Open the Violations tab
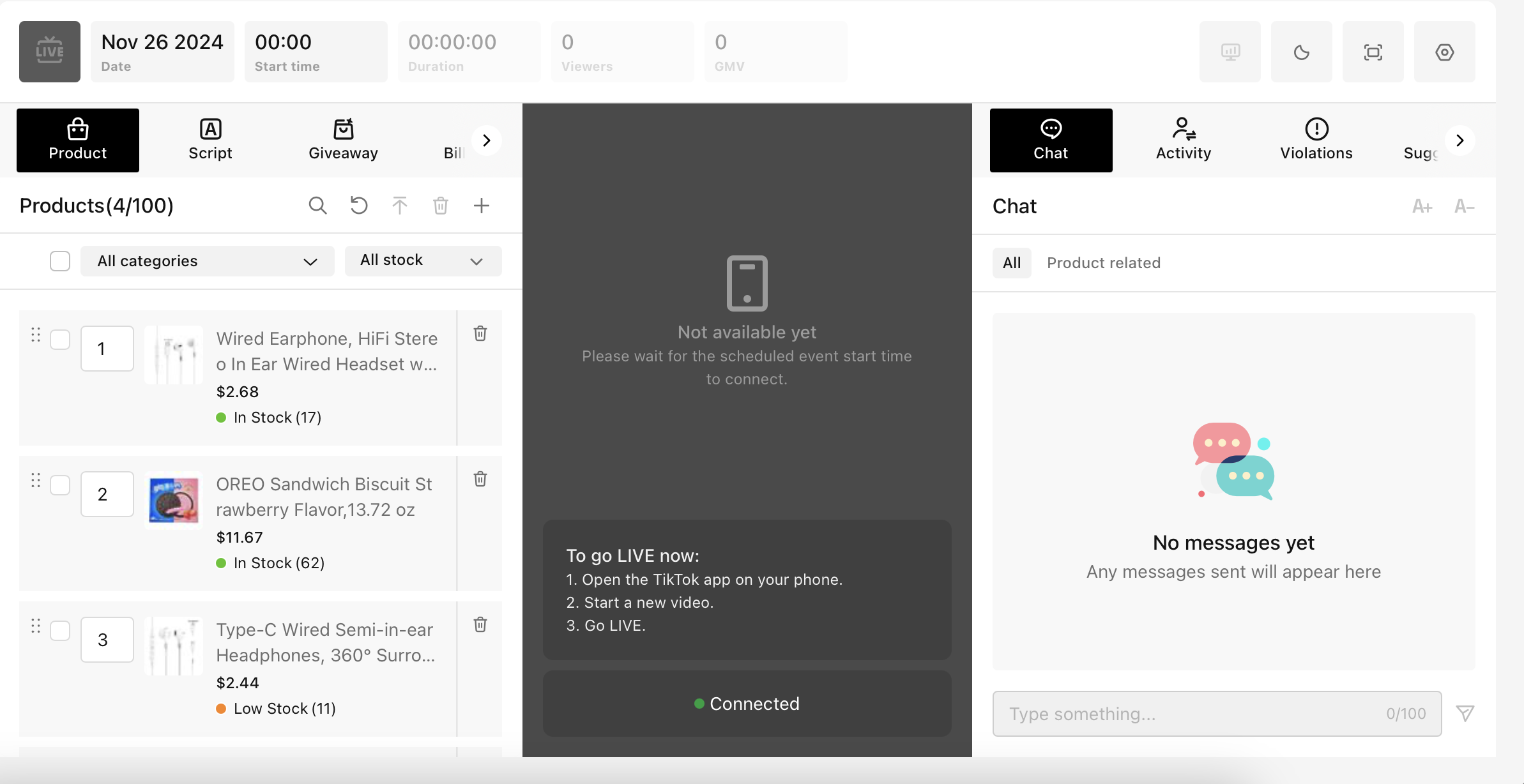Viewport: 1524px width, 784px height. click(x=1316, y=140)
